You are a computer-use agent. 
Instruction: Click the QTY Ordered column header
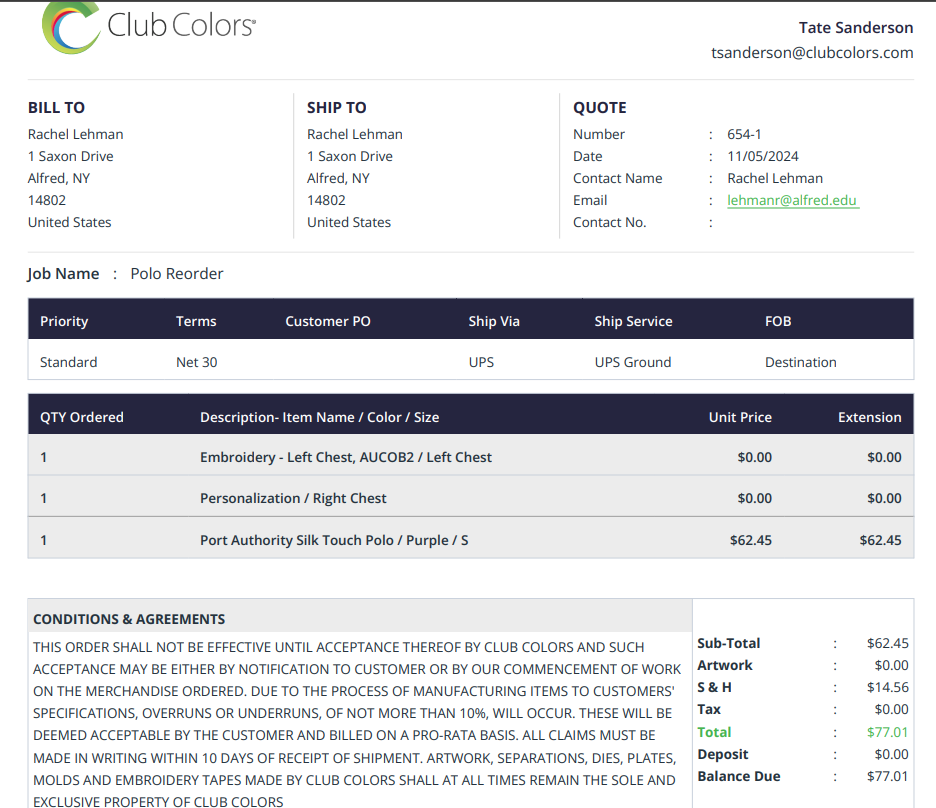coord(82,417)
